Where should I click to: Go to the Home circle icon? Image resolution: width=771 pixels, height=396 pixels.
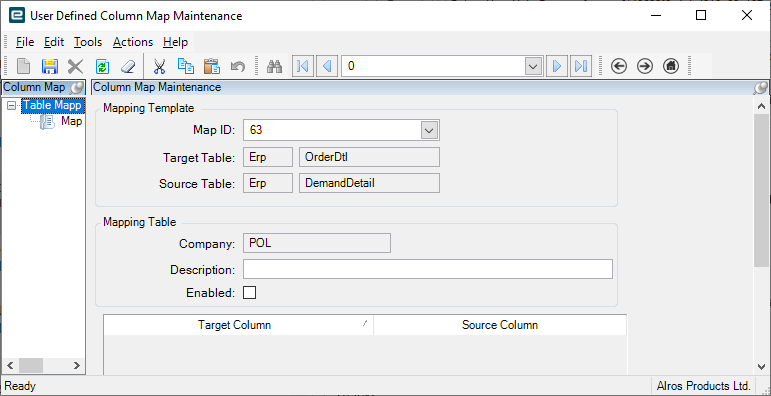click(671, 66)
